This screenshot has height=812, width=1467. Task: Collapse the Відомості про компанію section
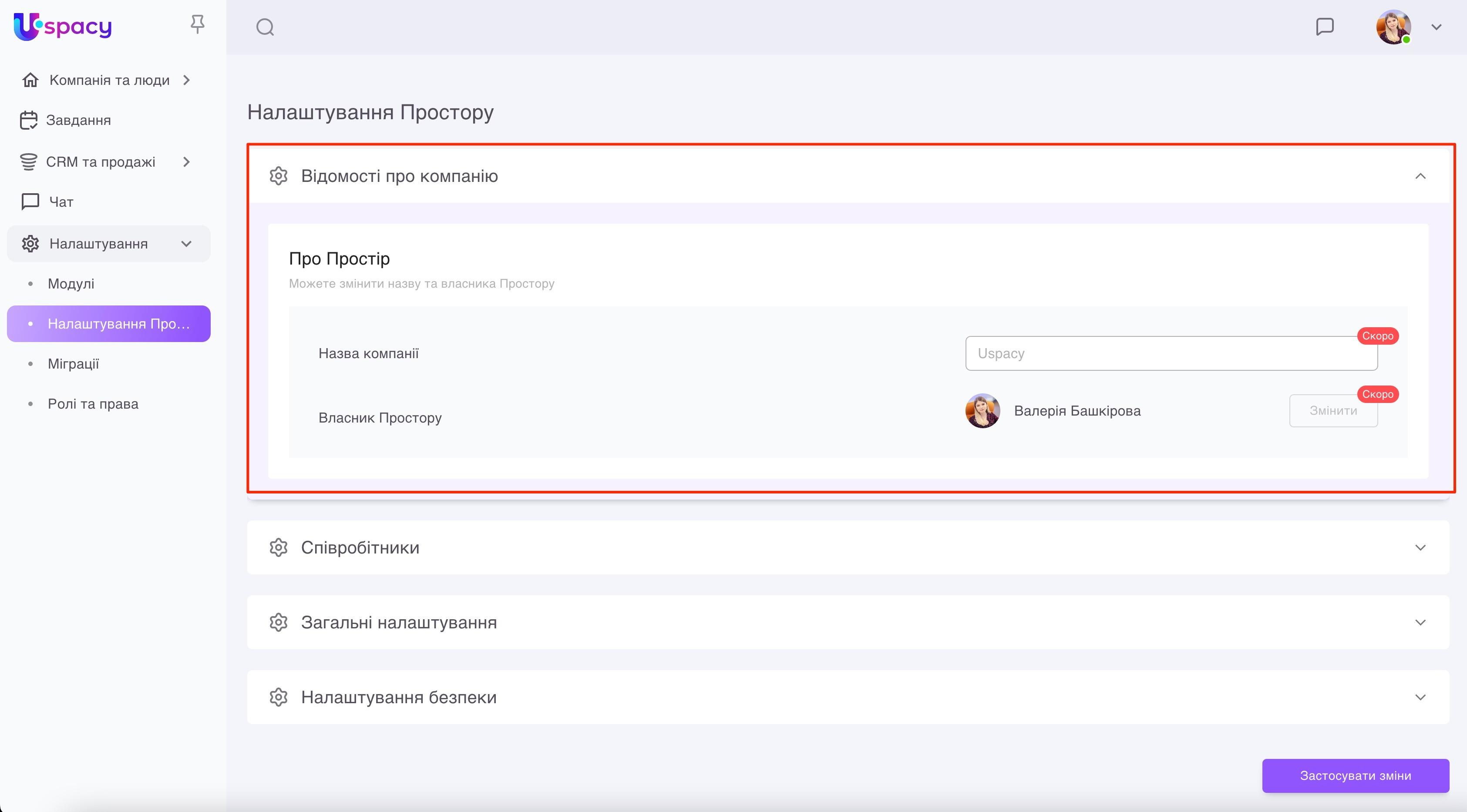click(x=1420, y=176)
